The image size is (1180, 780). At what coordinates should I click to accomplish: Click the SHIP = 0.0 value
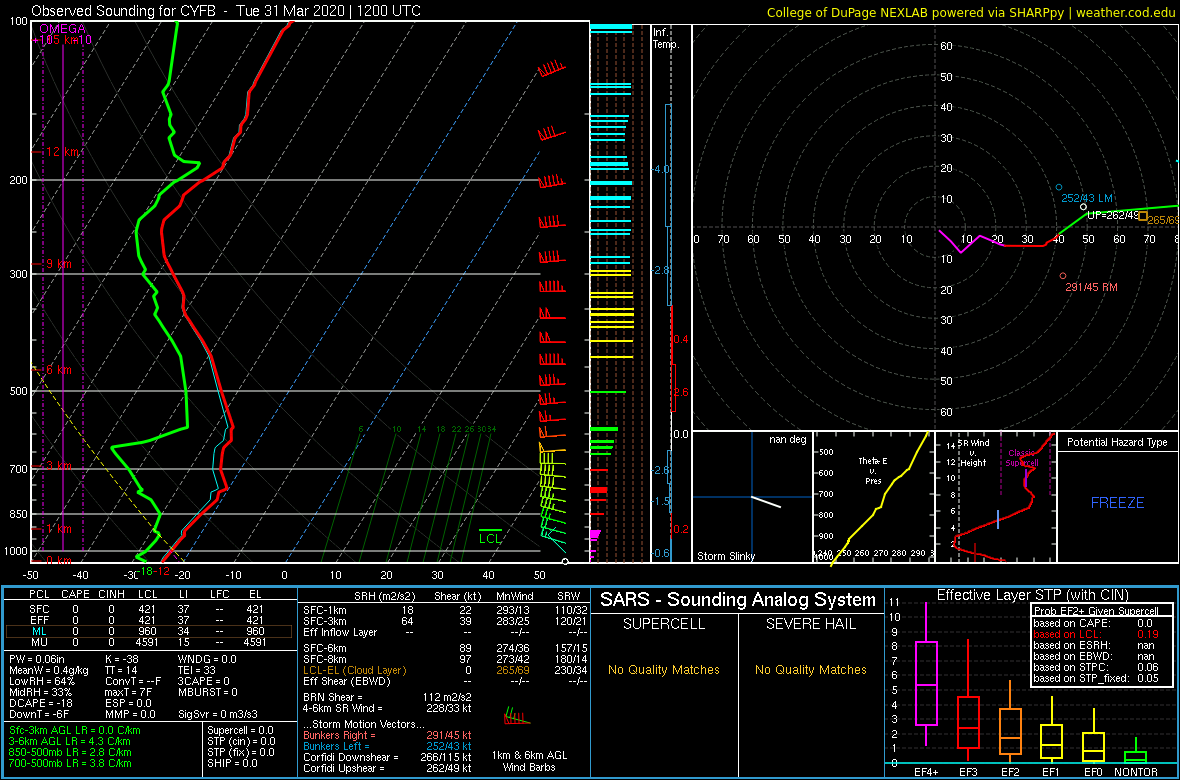(234, 763)
